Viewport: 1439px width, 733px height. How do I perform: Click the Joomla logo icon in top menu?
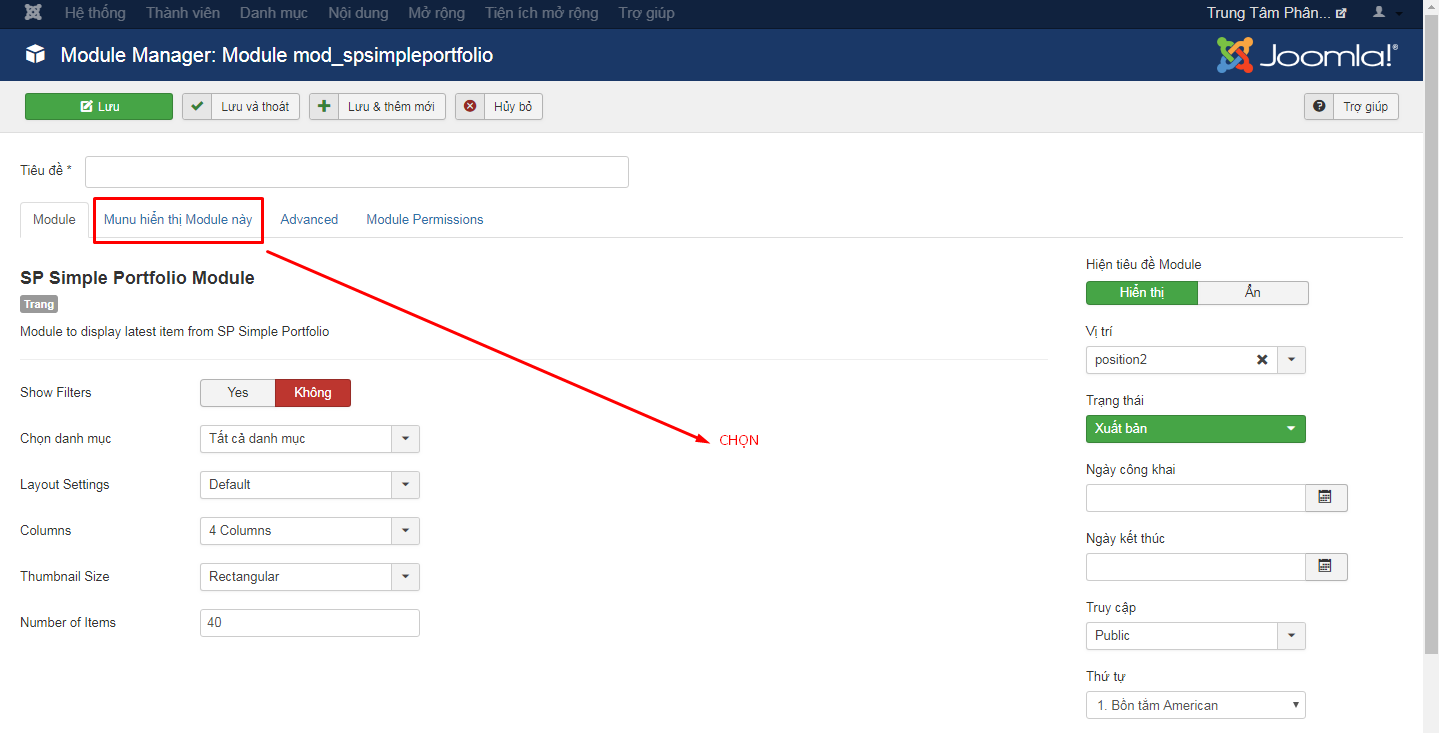click(x=33, y=13)
